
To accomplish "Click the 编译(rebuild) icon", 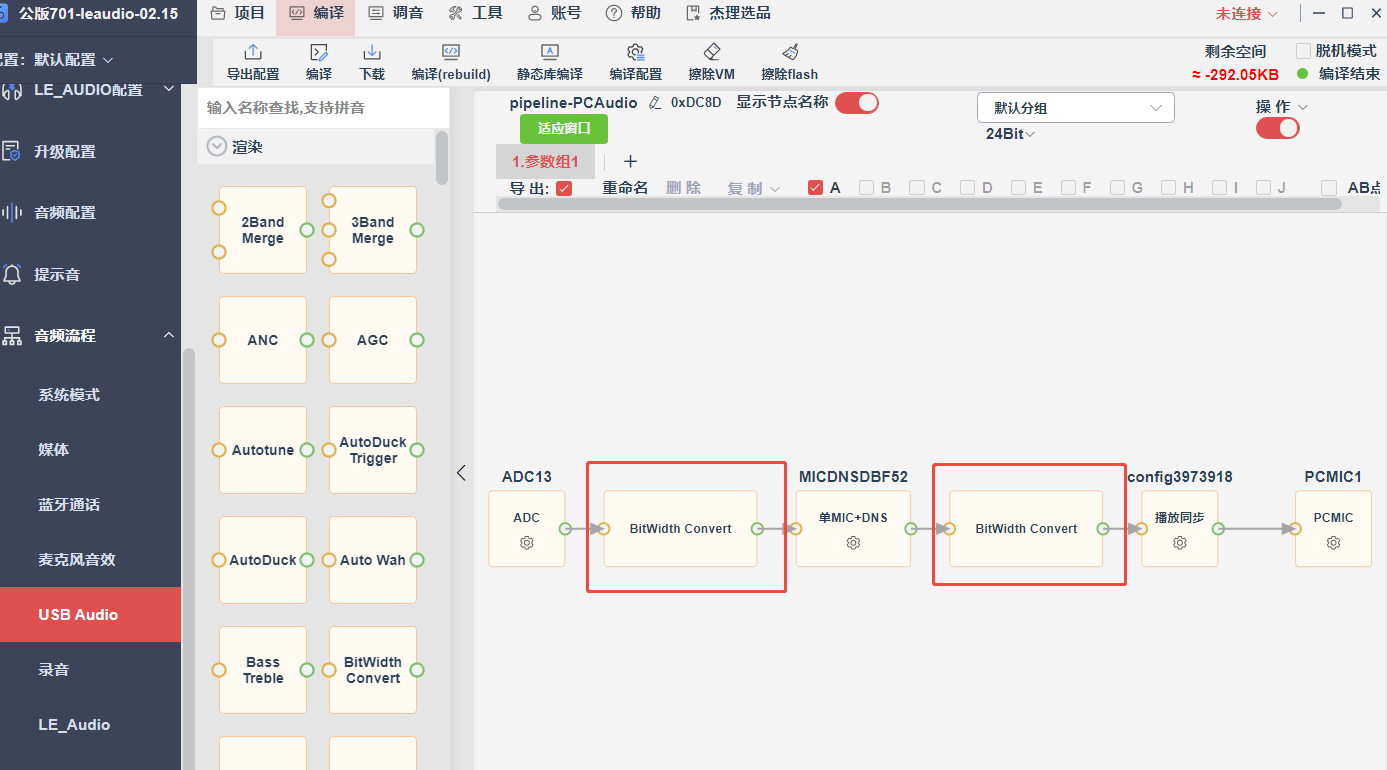I will pyautogui.click(x=451, y=52).
